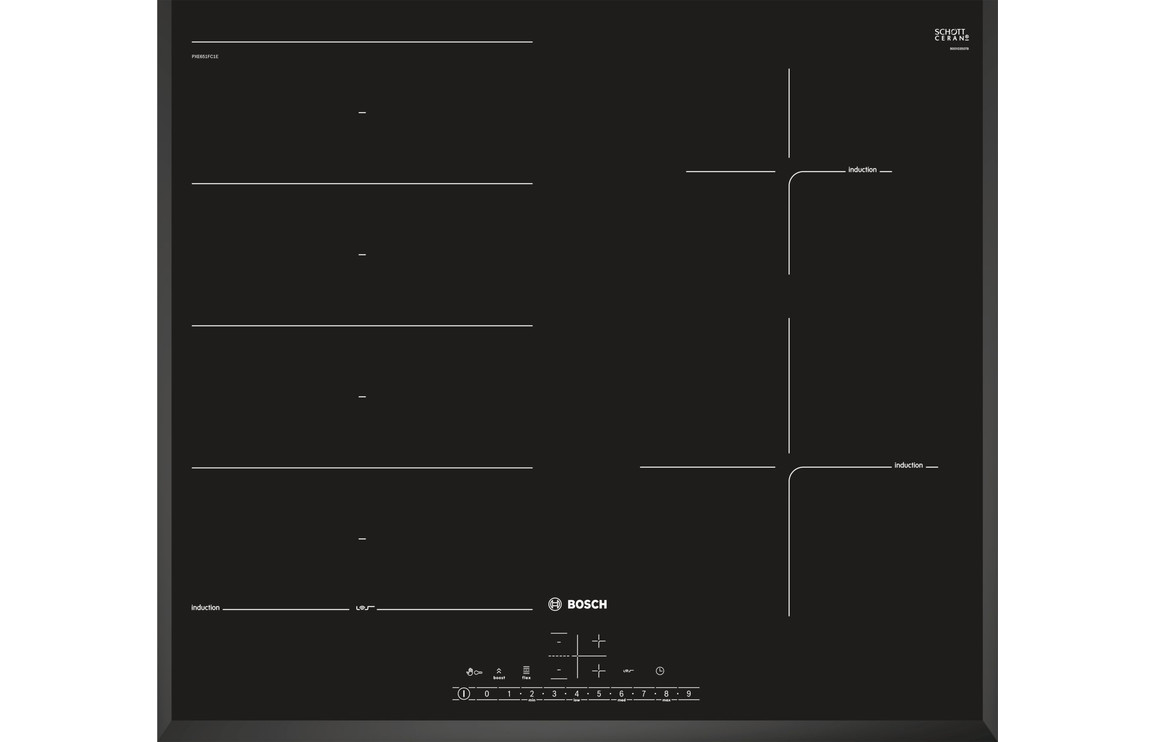1156x742 pixels.
Task: Choose power level 2 (min)
Action: (x=532, y=694)
